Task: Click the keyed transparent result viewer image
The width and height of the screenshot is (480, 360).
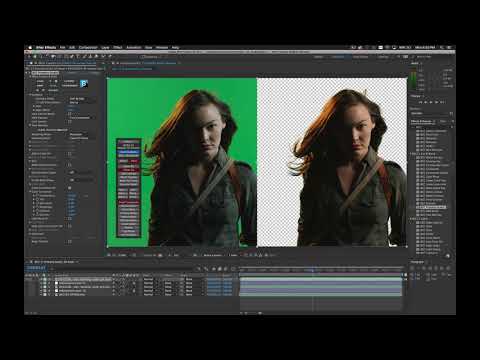Action: click(332, 162)
